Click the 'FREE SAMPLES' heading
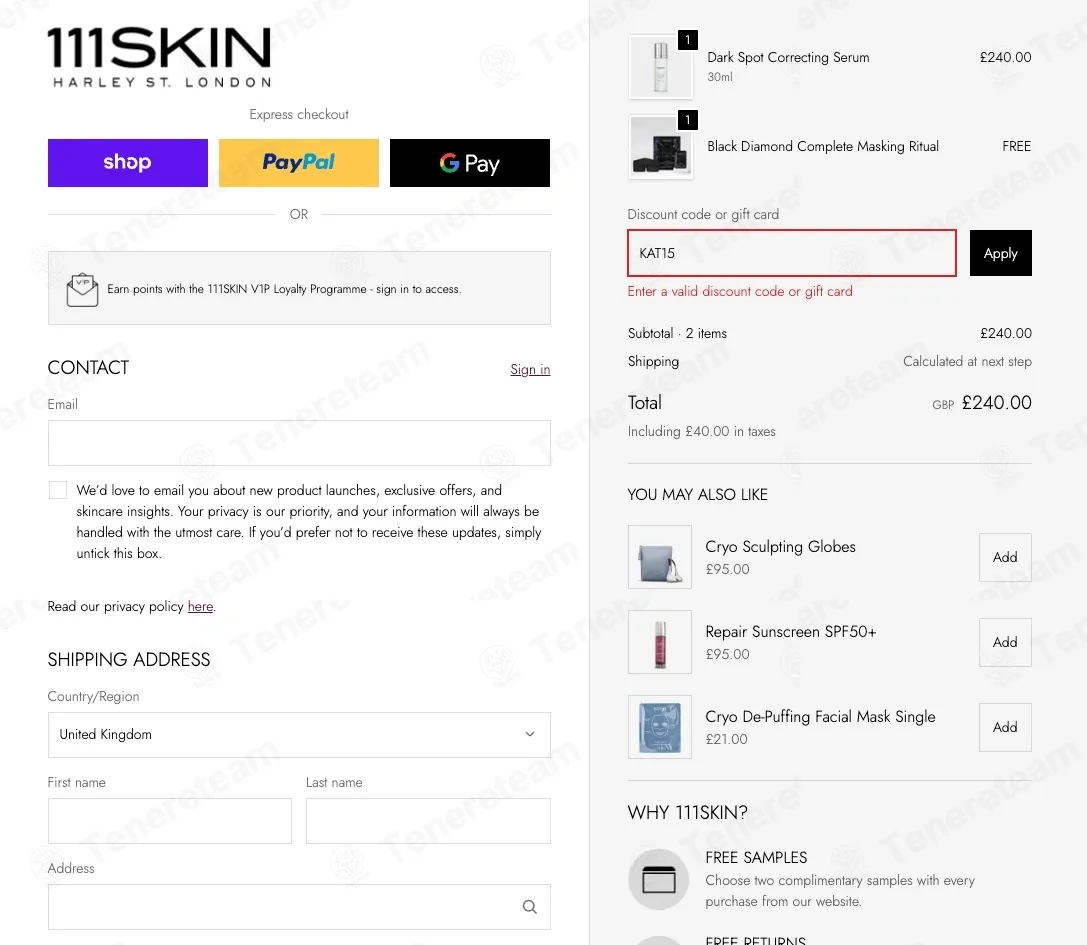The image size is (1087, 945). point(756,858)
